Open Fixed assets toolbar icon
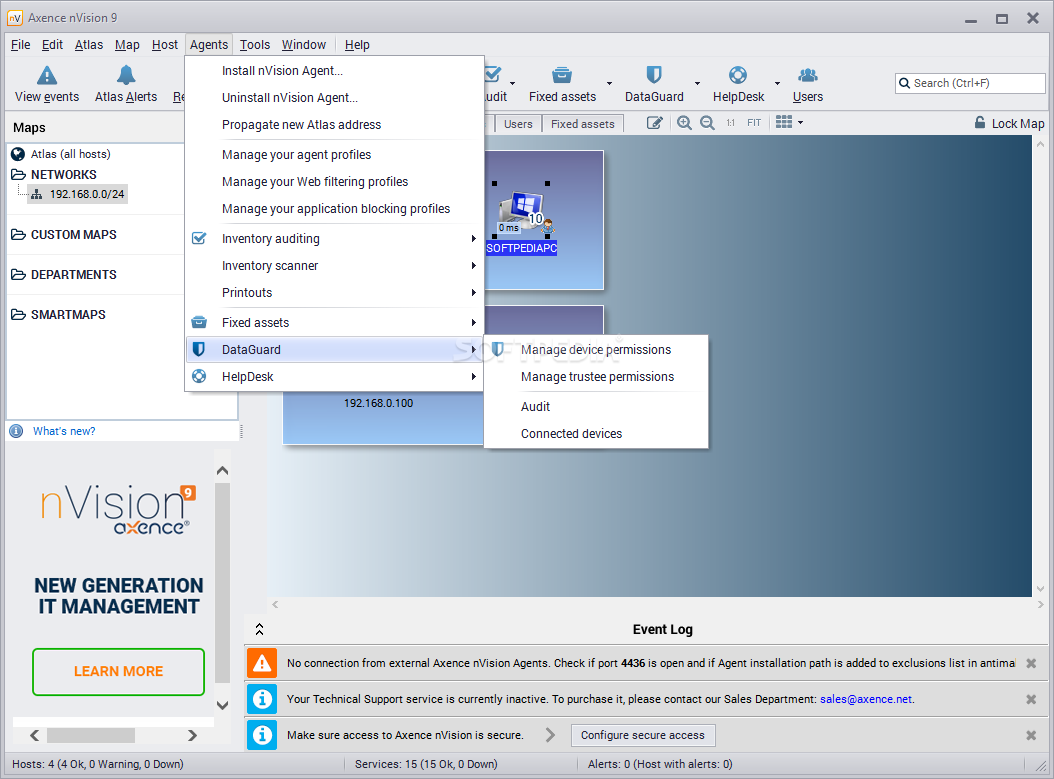Screen dimensions: 1054x779 pos(562,75)
